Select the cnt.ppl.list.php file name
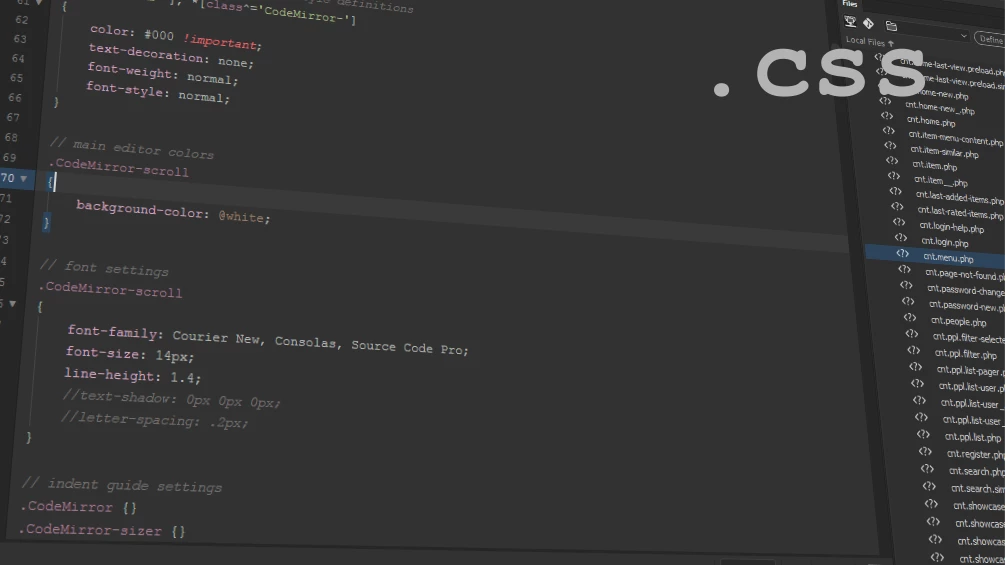The height and width of the screenshot is (565, 1005). coord(972,437)
